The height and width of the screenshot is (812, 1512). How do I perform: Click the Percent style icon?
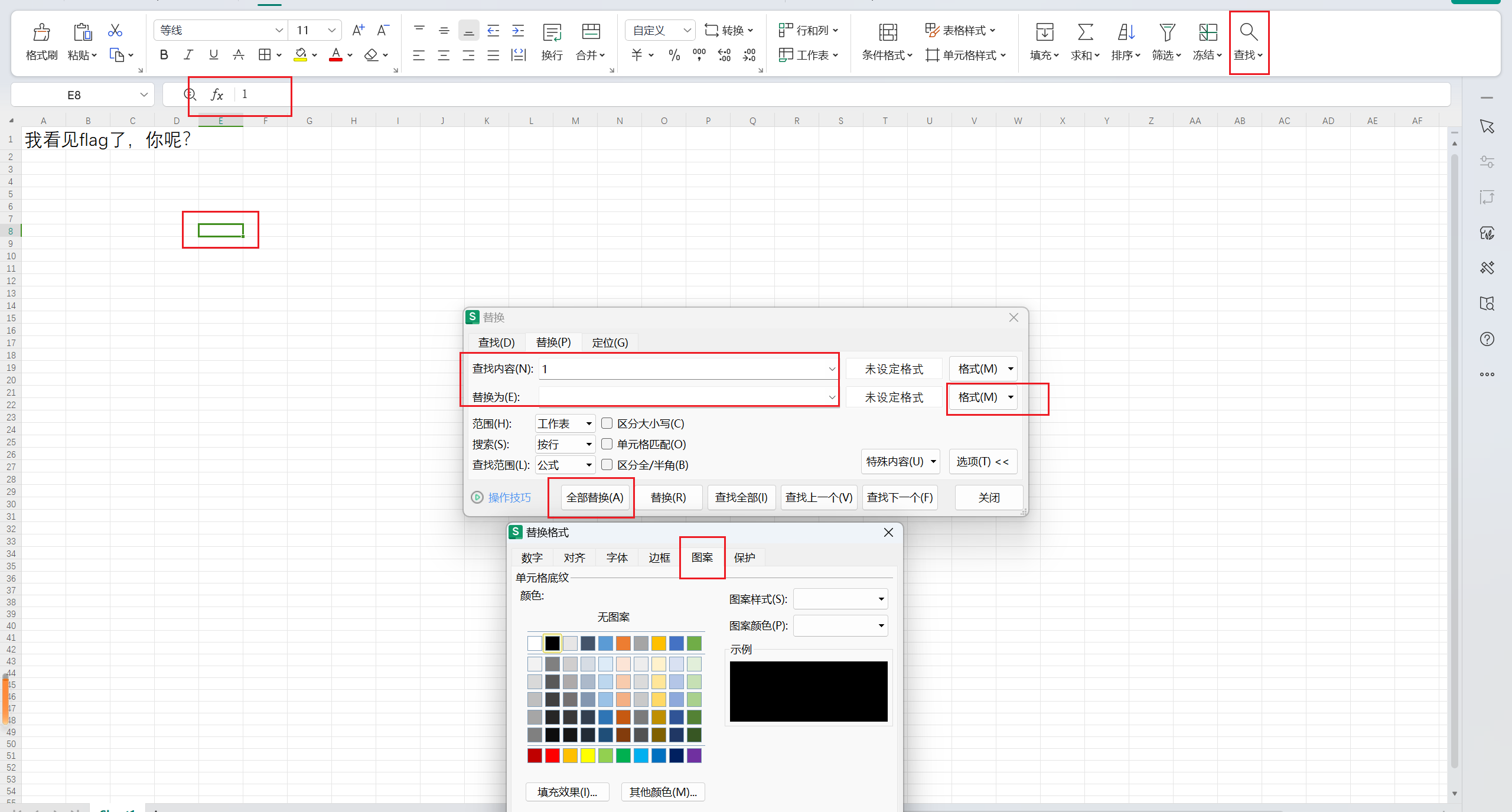(x=674, y=55)
